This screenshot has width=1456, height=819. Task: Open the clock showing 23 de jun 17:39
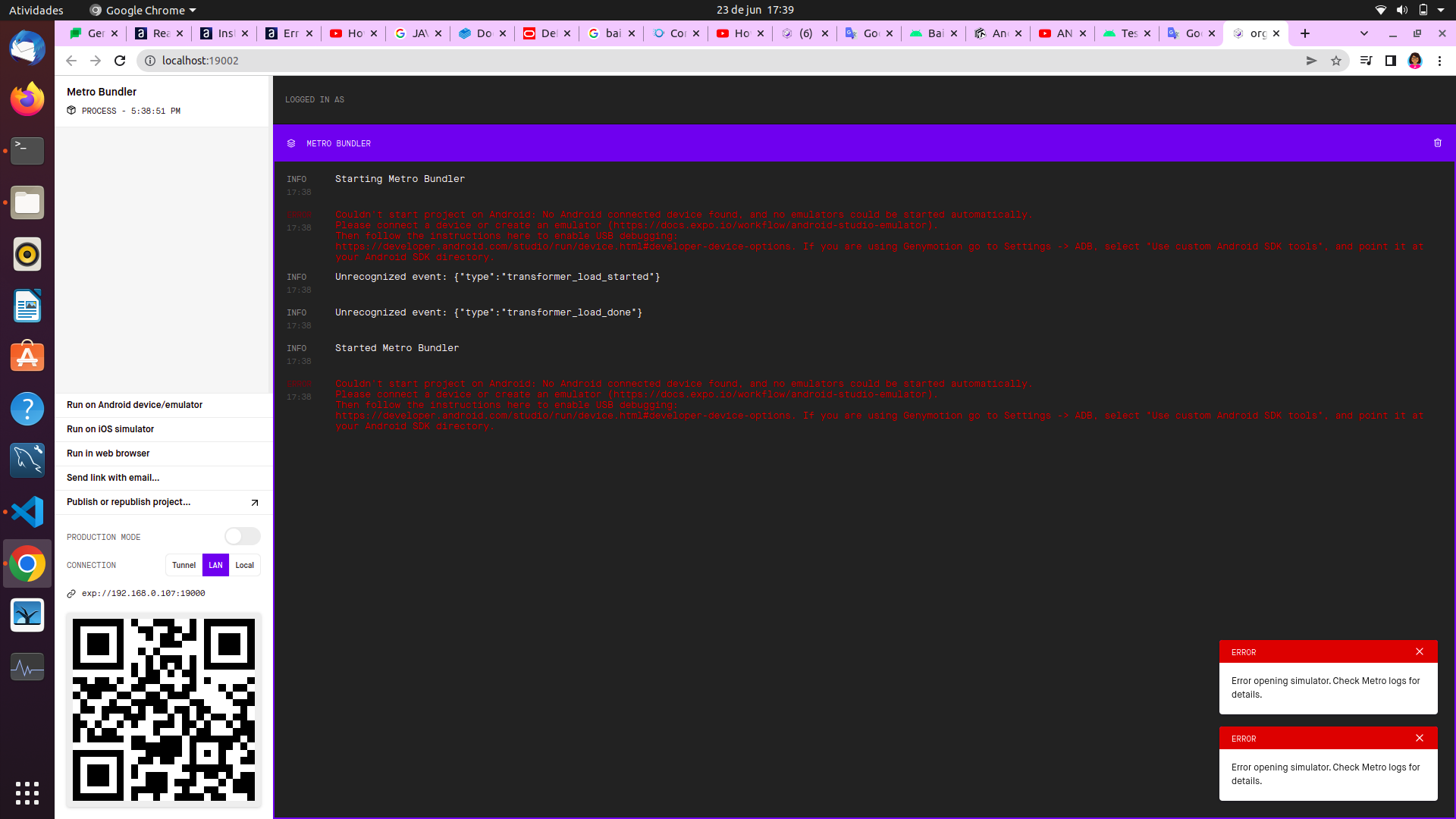click(x=755, y=10)
